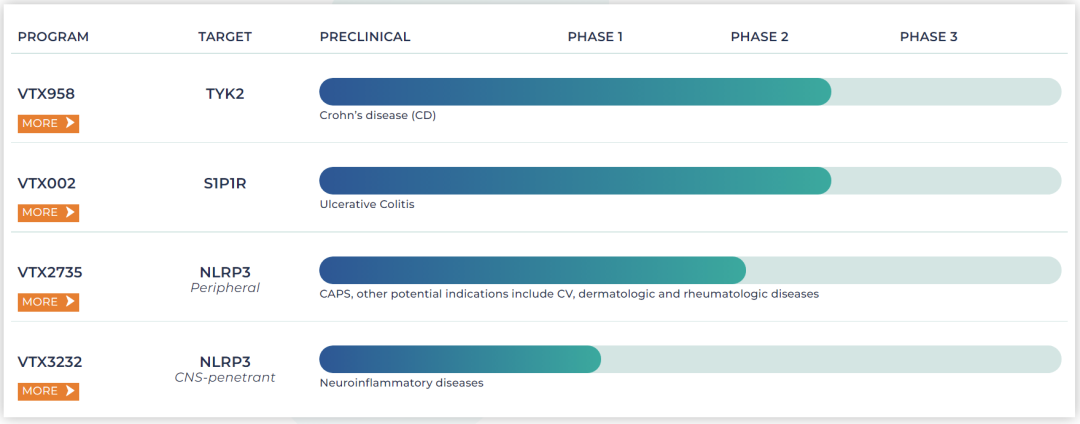Click the MORE button under VTX958
Screen dimensions: 1080x424
click(48, 123)
